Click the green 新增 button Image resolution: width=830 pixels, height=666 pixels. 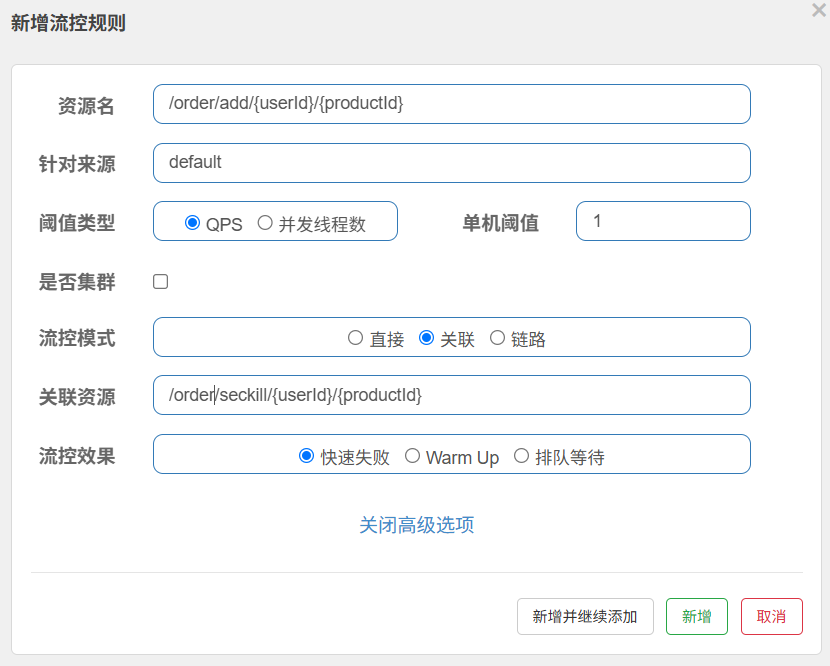696,617
